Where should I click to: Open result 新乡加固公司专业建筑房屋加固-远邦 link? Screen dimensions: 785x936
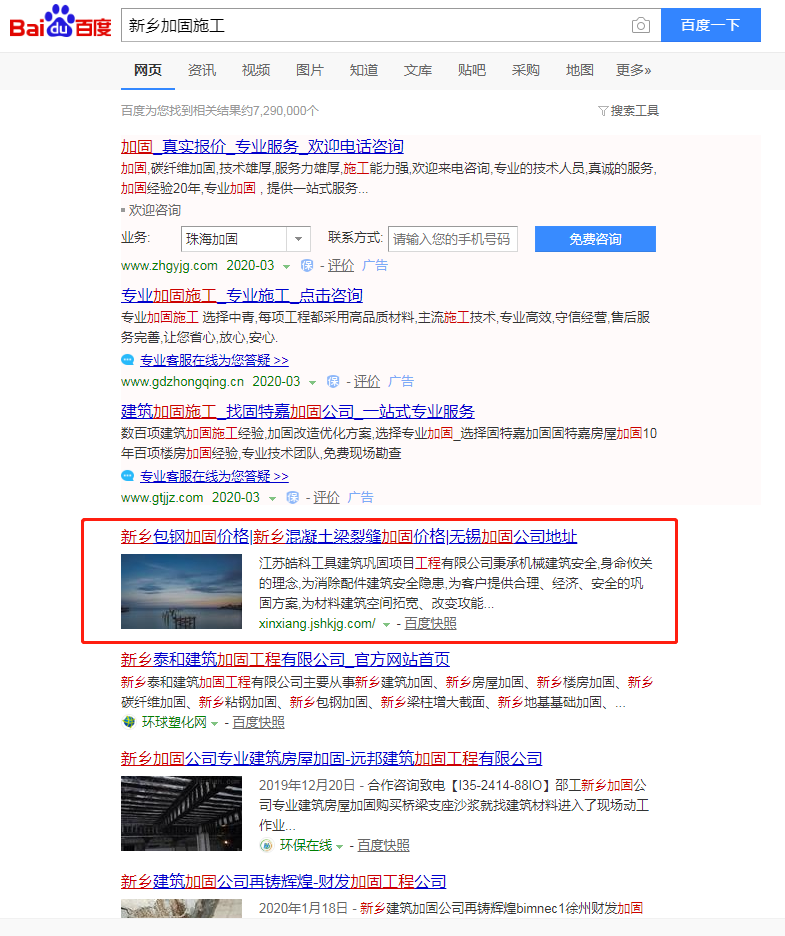point(331,758)
